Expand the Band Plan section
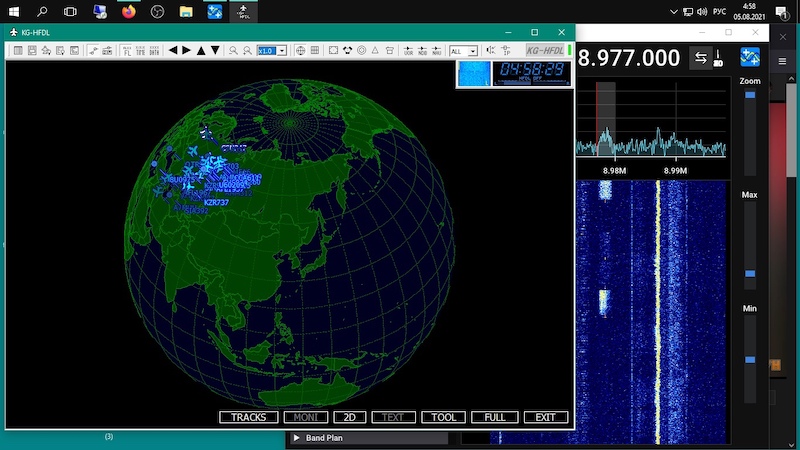 click(297, 438)
